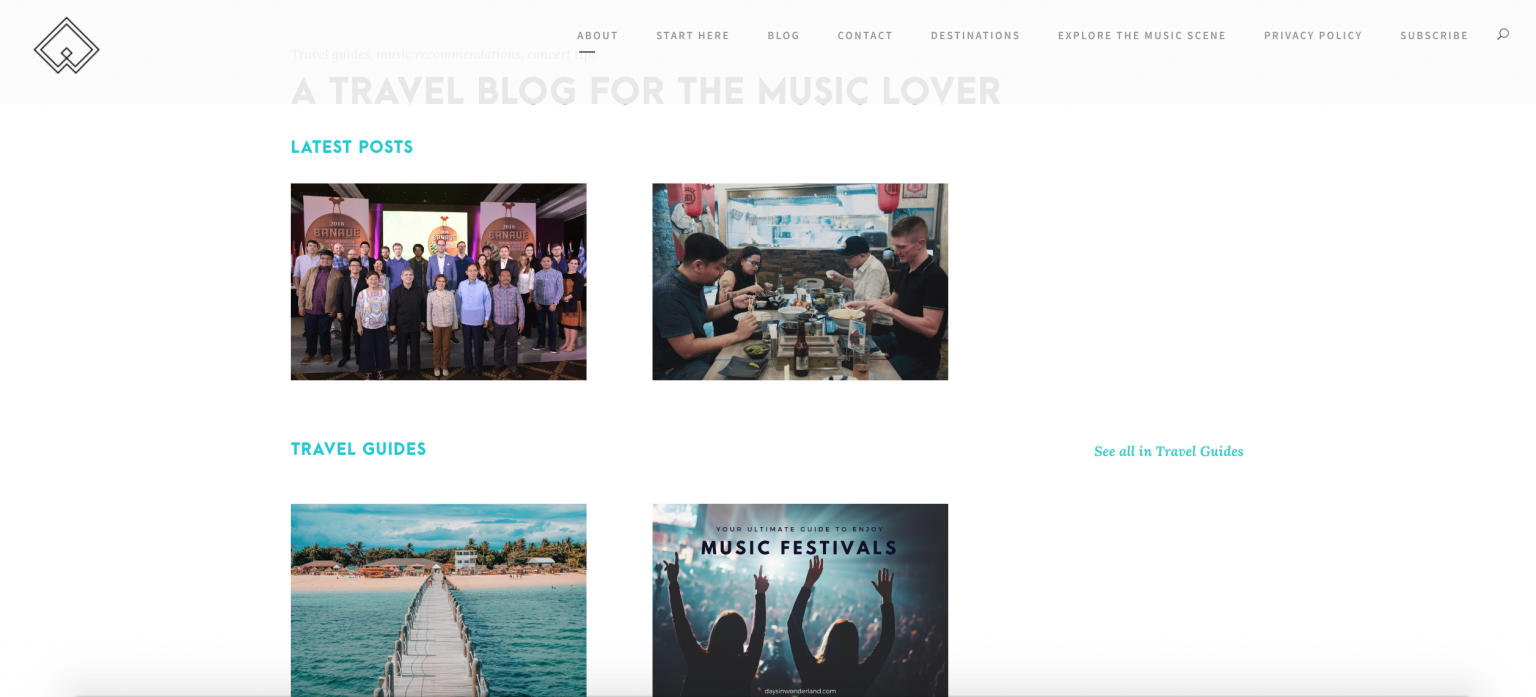This screenshot has height=697, width=1536.
Task: Open the Blog menu link
Action: 784,36
